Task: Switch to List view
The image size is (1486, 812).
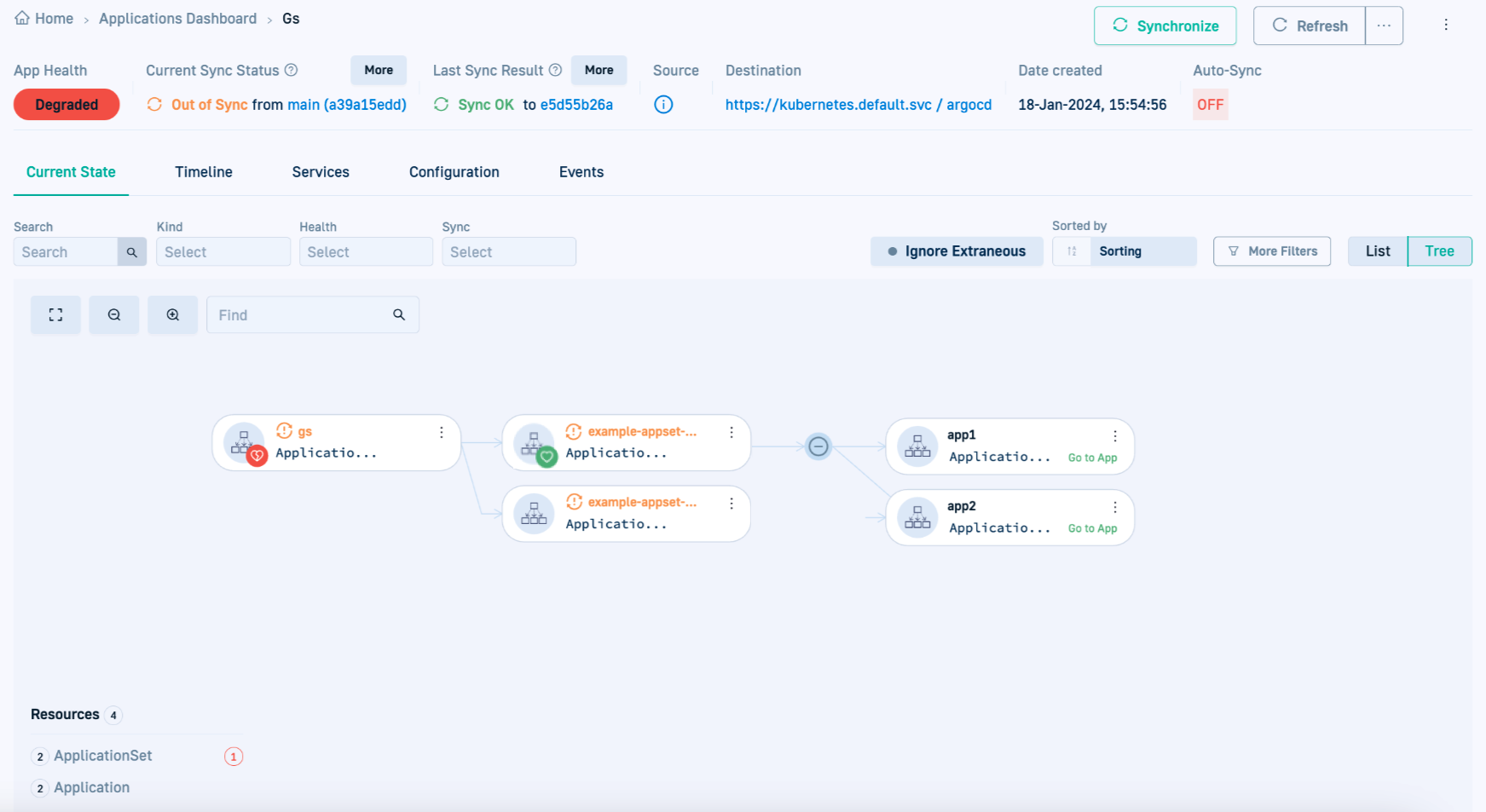Action: 1377,251
